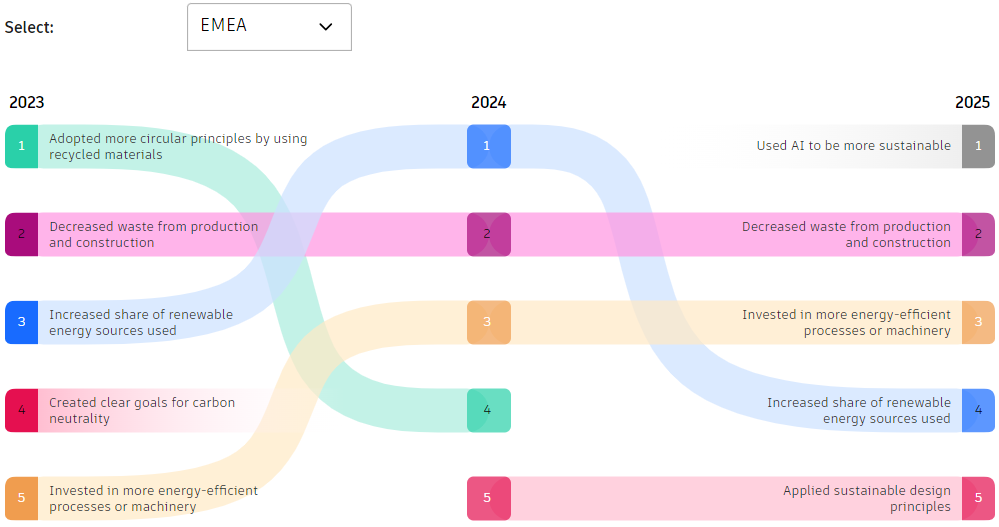999x527 pixels.
Task: Select 'Used AI to be more sustainable' label
Action: pos(853,146)
